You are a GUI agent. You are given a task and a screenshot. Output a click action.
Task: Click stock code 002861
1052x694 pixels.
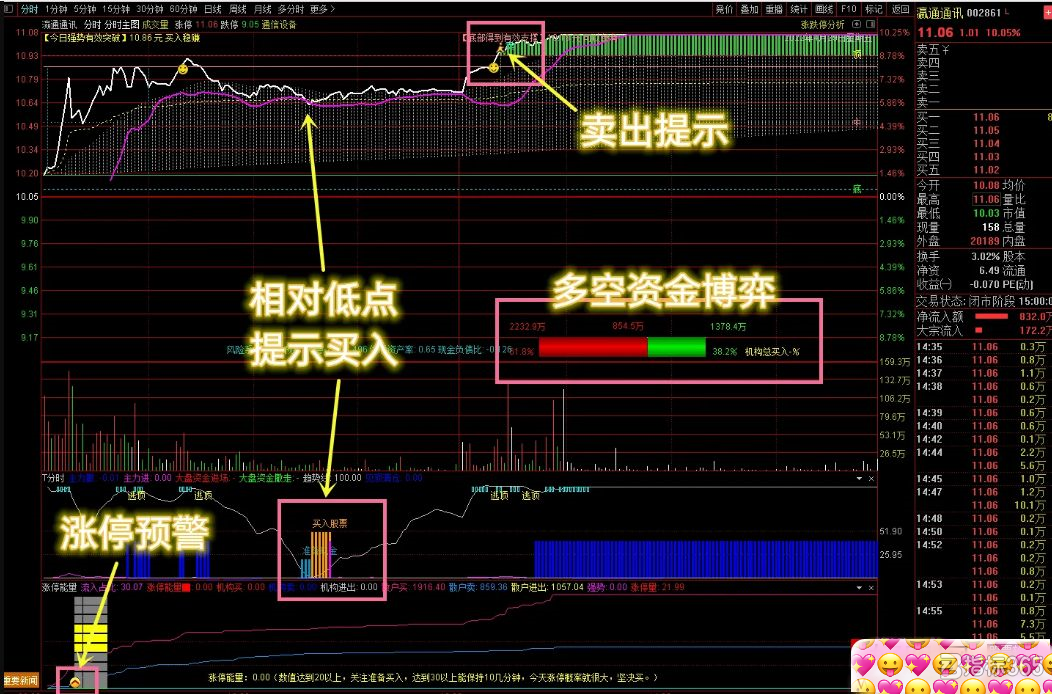pyautogui.click(x=986, y=13)
